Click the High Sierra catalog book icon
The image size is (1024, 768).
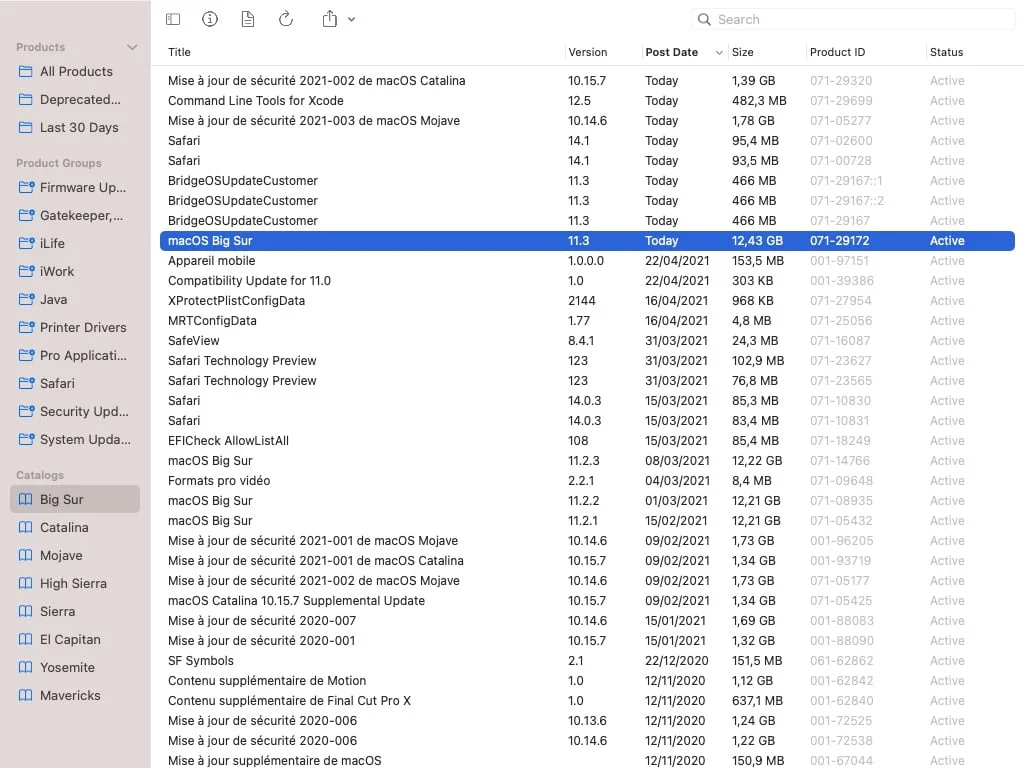[x=26, y=583]
